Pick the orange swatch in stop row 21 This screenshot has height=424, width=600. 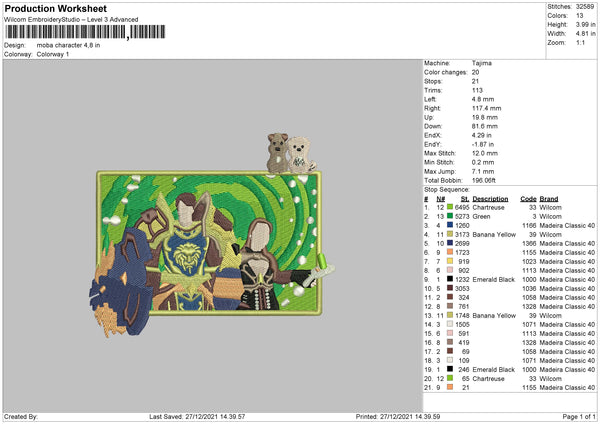click(450, 388)
